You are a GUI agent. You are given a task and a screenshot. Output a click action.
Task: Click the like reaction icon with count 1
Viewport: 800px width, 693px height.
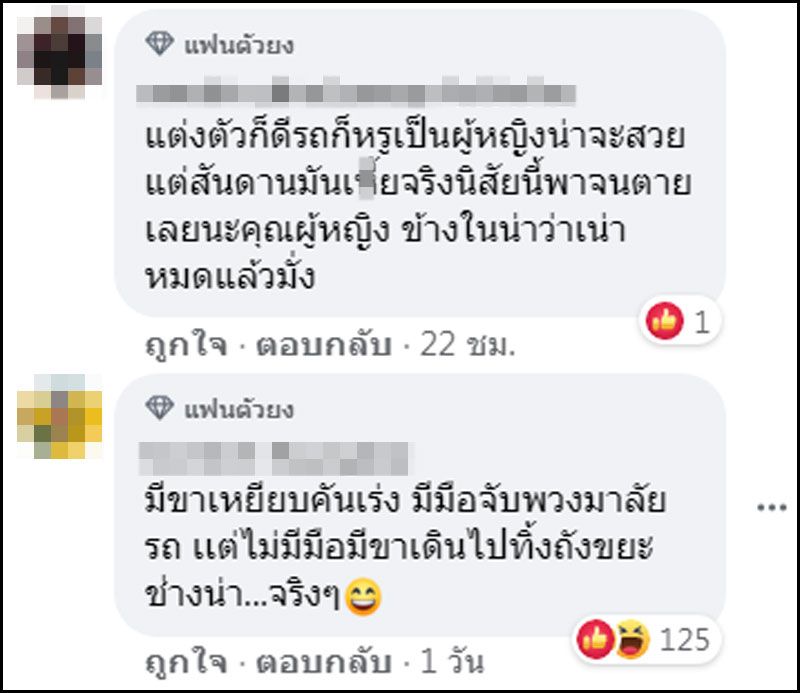tap(664, 321)
